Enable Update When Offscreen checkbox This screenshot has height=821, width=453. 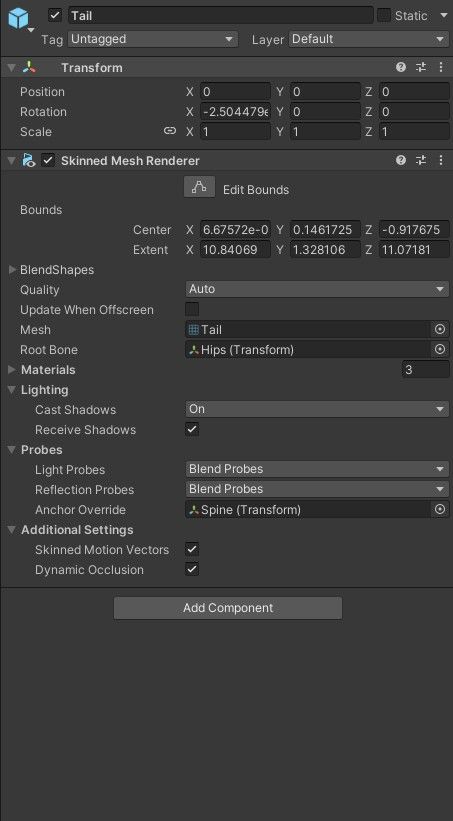coord(192,309)
